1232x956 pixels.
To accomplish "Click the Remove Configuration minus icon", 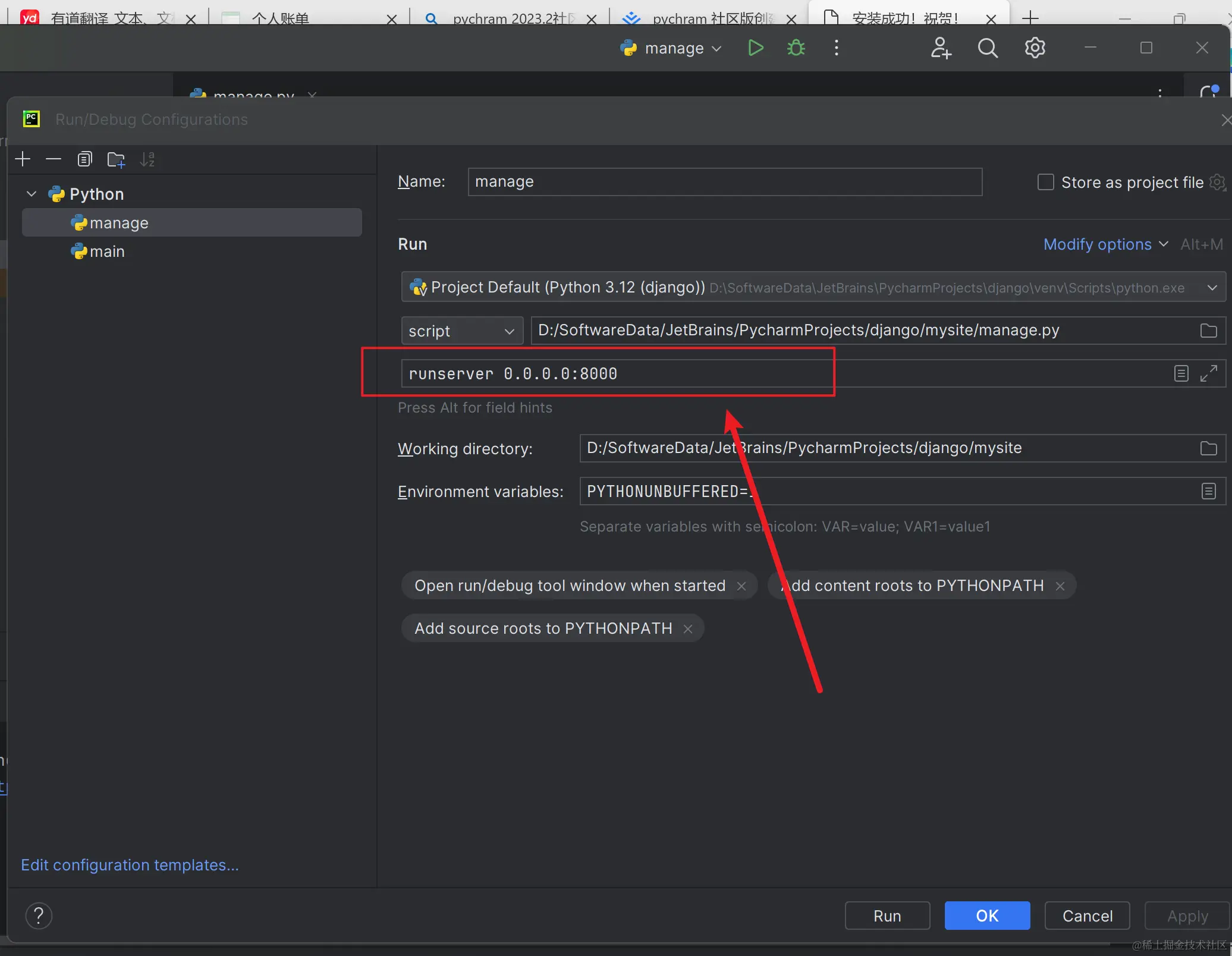I will 54,159.
